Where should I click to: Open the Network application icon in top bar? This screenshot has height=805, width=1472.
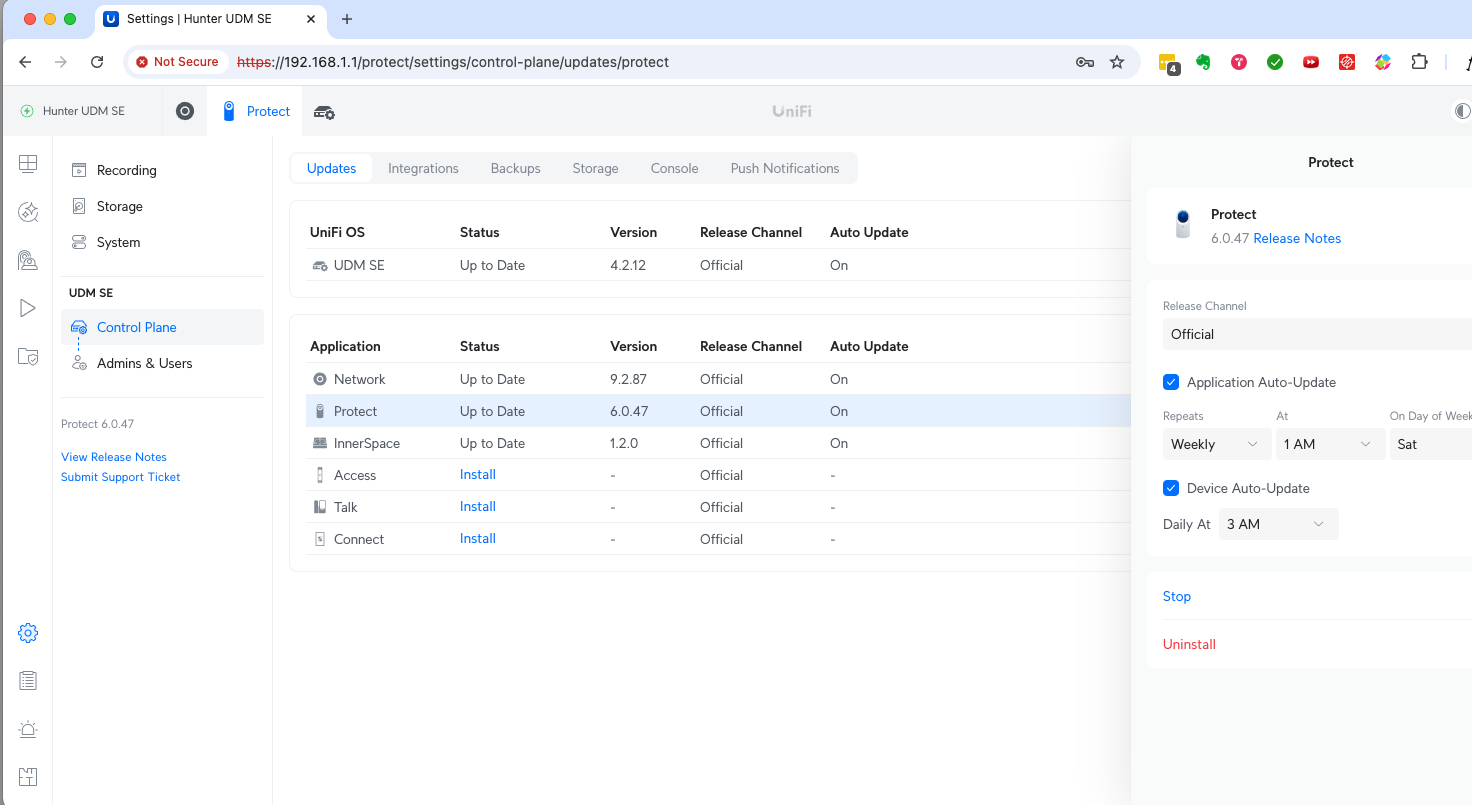(x=185, y=111)
